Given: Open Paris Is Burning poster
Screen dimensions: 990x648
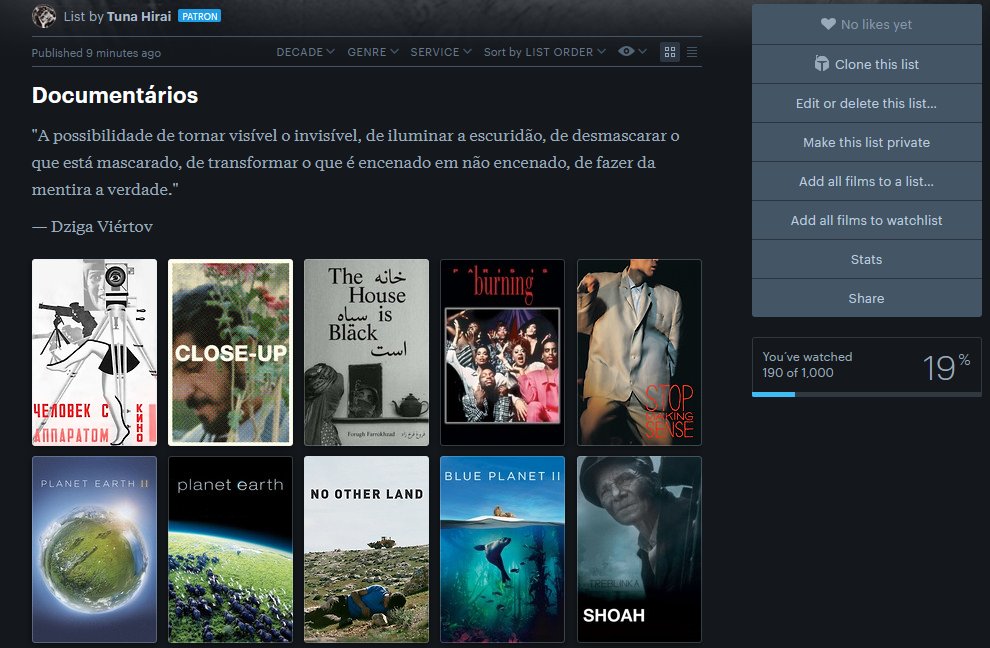Looking at the screenshot, I should pyautogui.click(x=503, y=352).
